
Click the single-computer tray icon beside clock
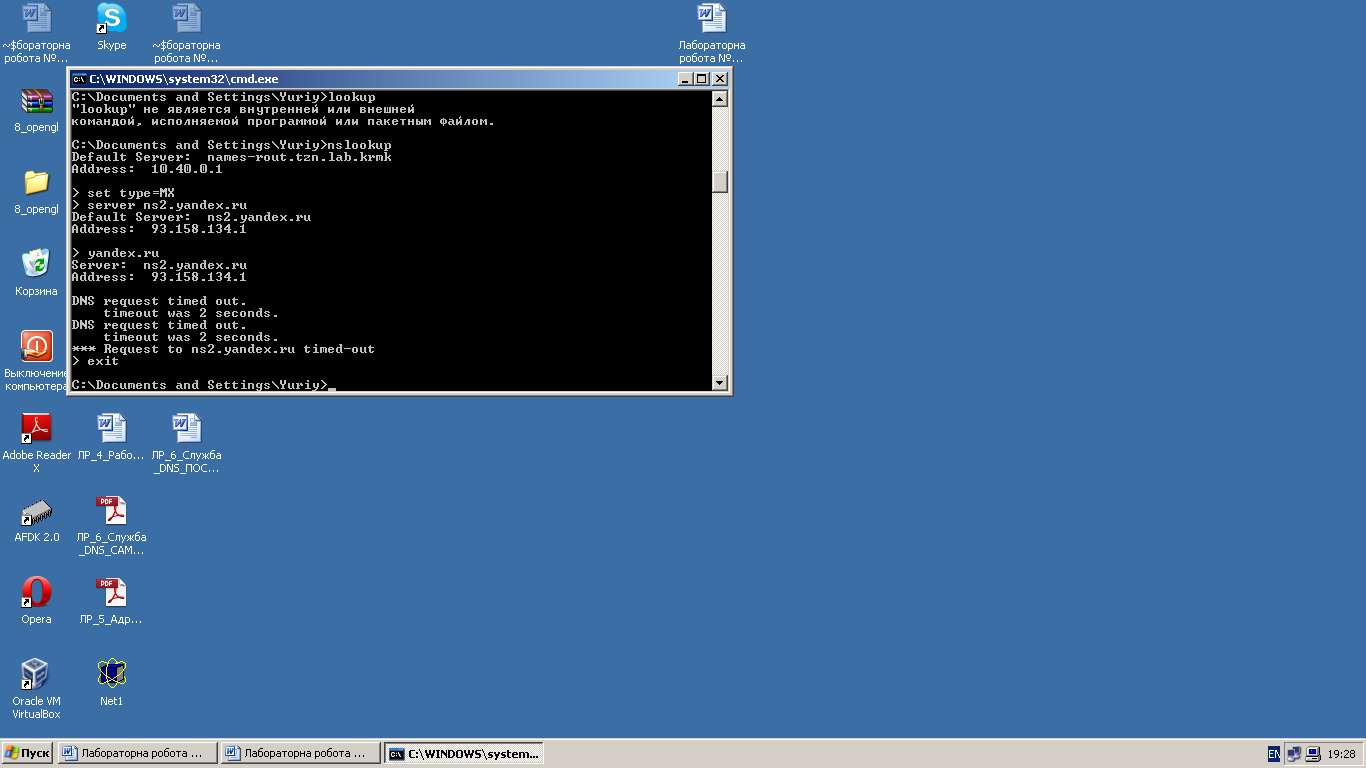(x=1313, y=754)
